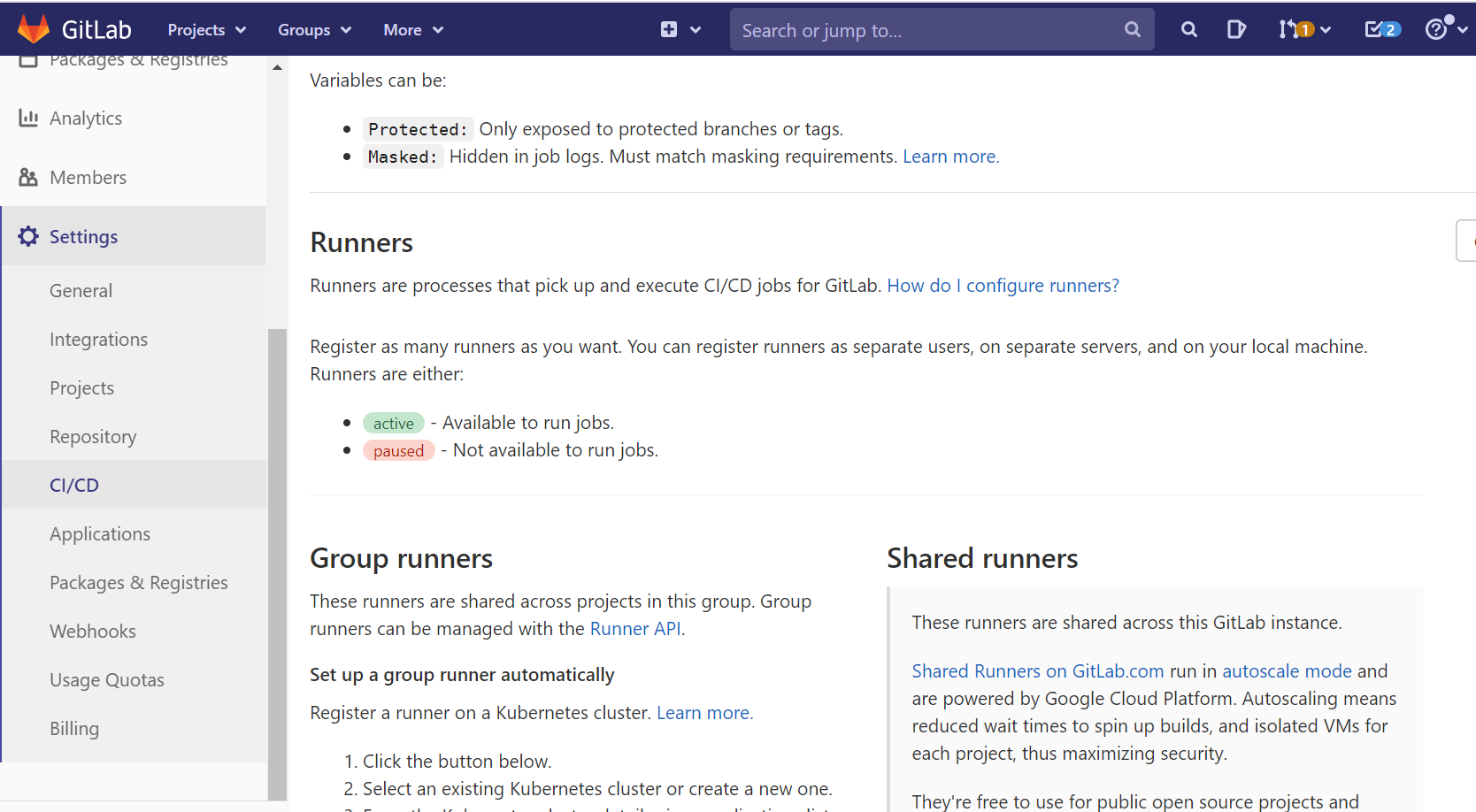Open Integrations settings submenu item
This screenshot has height=812, width=1476.
[98, 340]
